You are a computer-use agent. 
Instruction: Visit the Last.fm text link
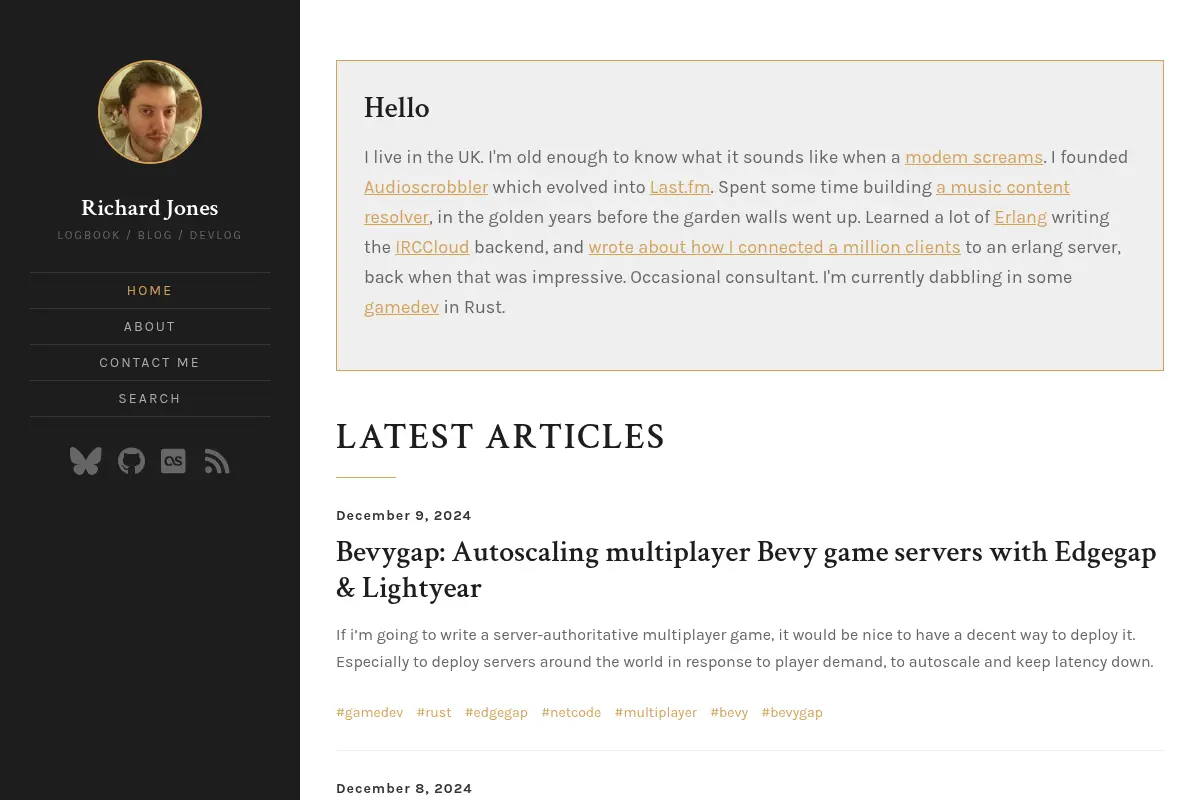pyautogui.click(x=680, y=187)
